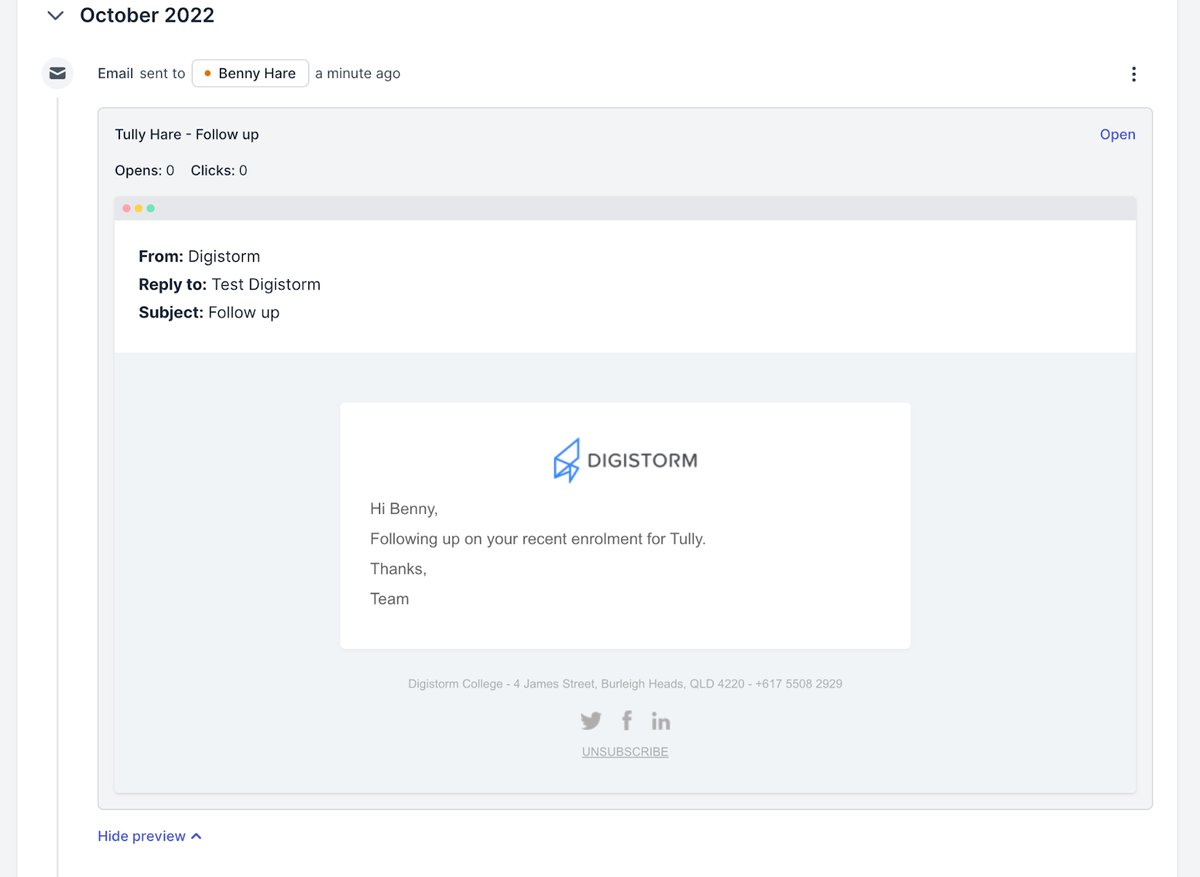Collapse the October 2022 section chevron
1200x877 pixels.
pos(56,16)
